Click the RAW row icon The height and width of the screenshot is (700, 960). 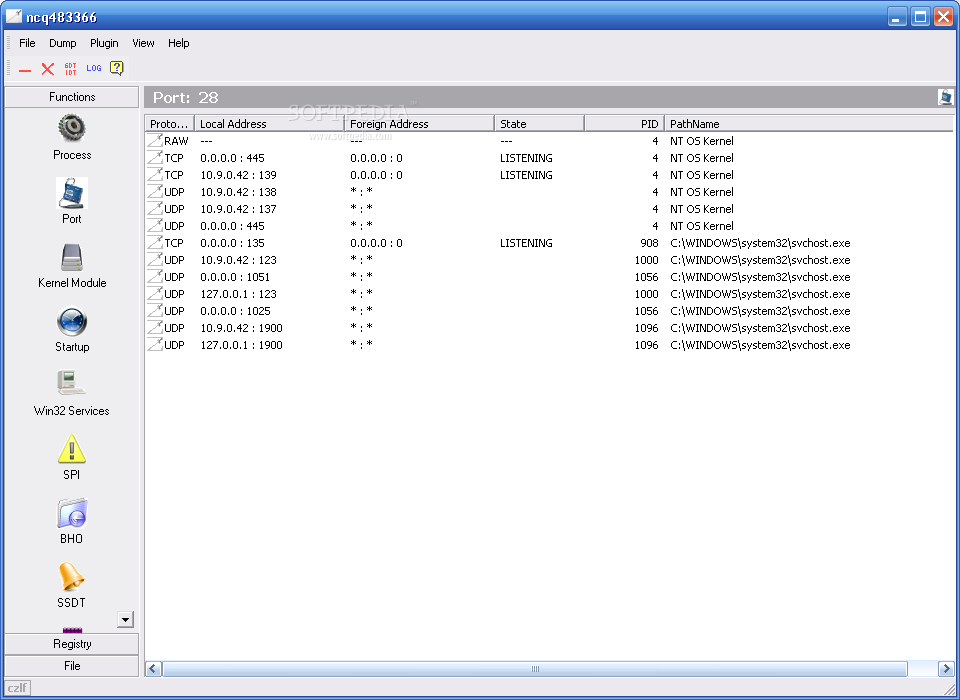tap(155, 141)
